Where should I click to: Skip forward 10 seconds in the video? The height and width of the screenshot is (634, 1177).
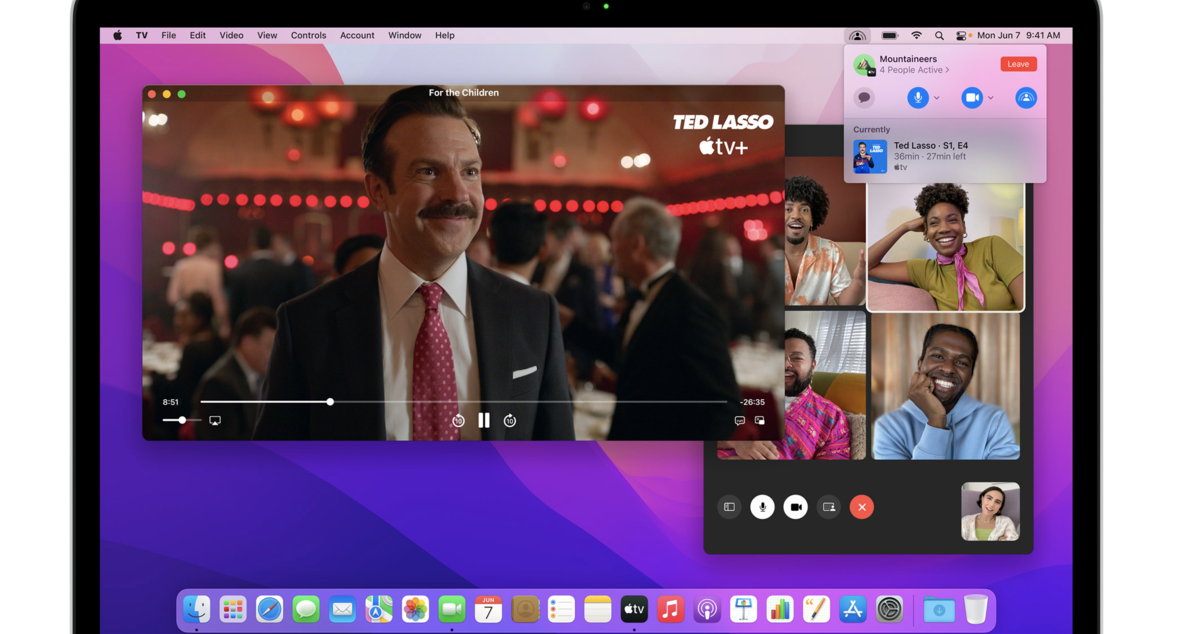point(510,421)
